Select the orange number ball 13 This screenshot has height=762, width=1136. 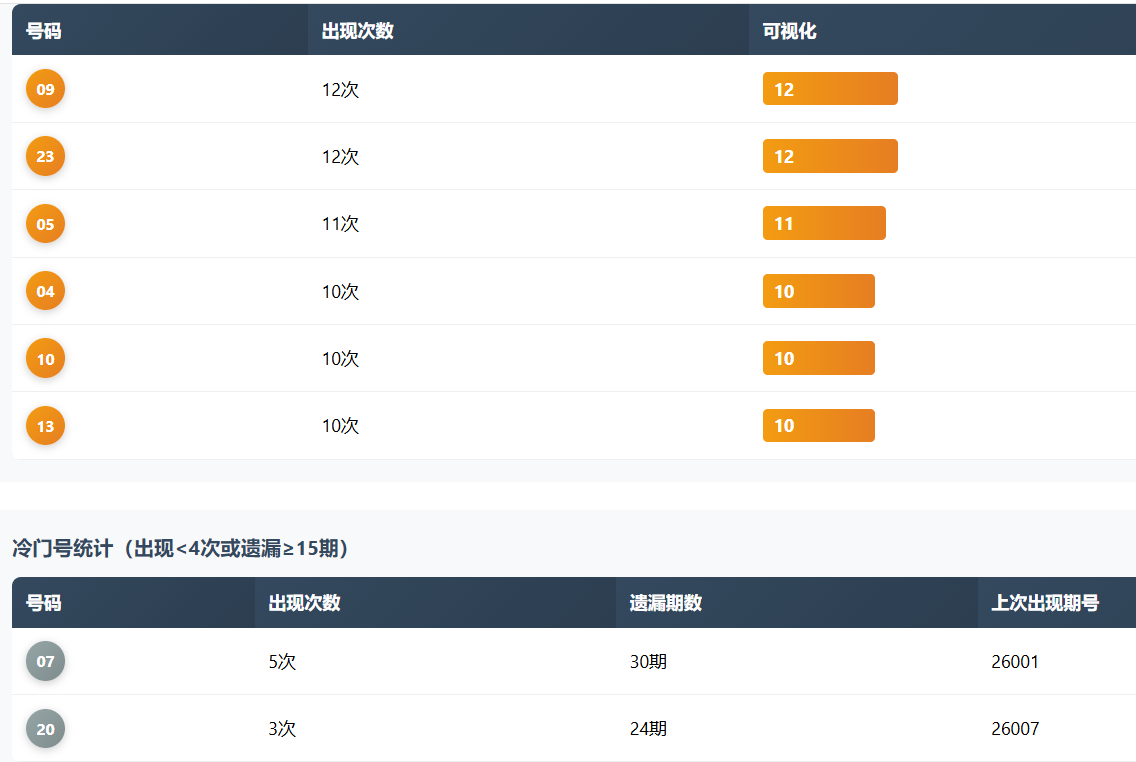[x=45, y=426]
